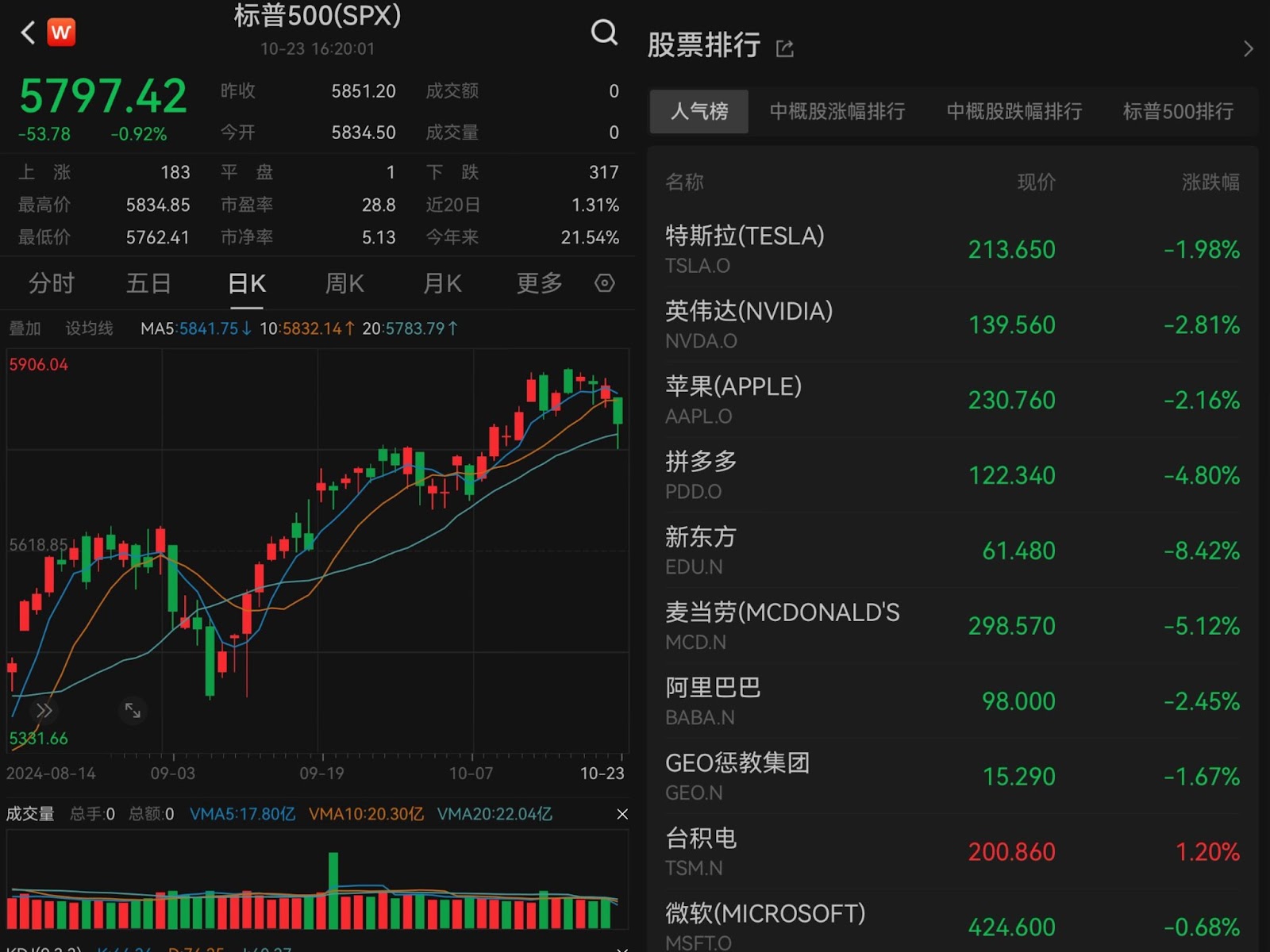Open the 股票排行 heading
This screenshot has width=1270, height=952.
[x=704, y=45]
